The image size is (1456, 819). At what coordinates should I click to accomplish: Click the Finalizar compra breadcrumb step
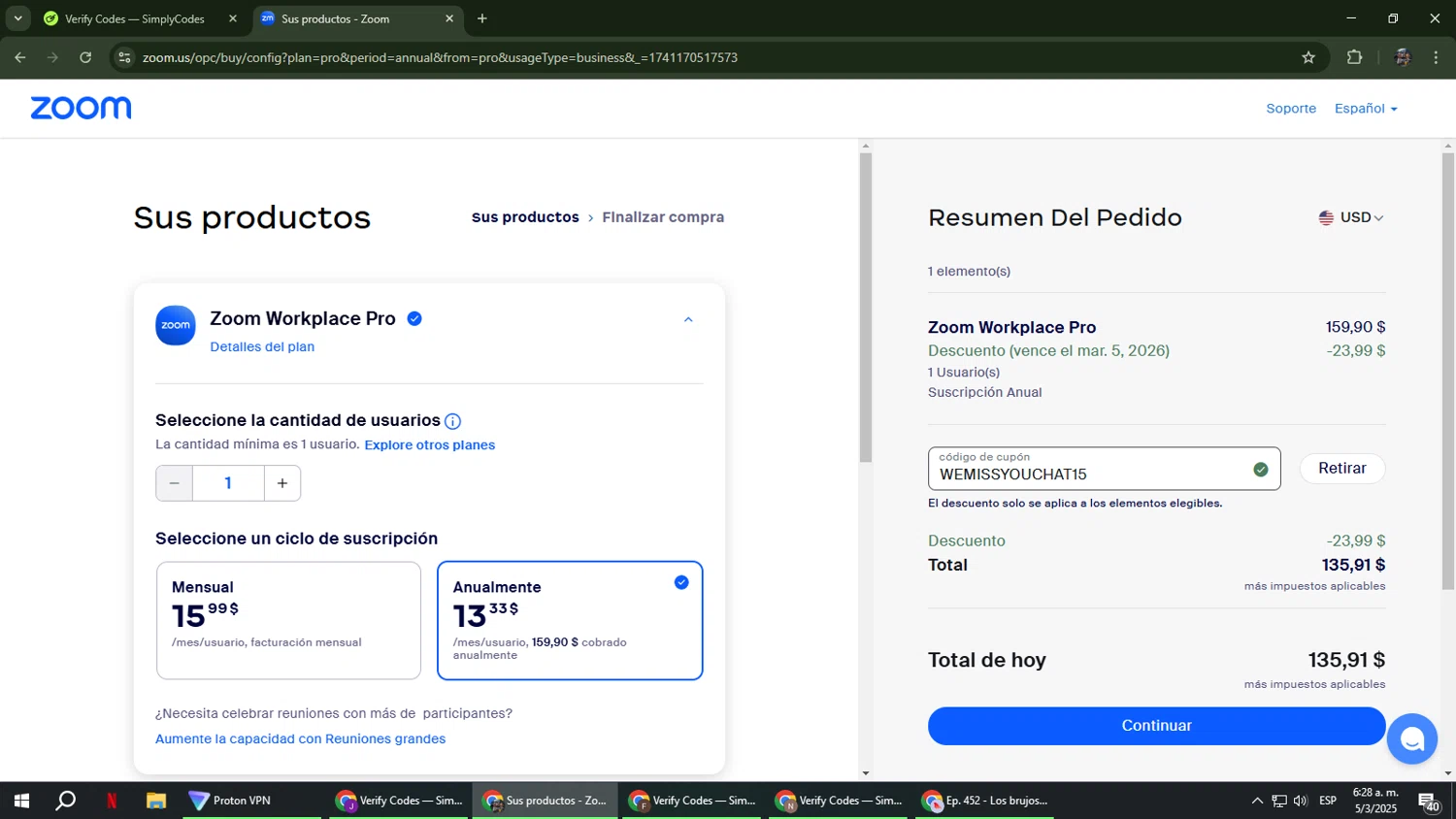coord(663,217)
